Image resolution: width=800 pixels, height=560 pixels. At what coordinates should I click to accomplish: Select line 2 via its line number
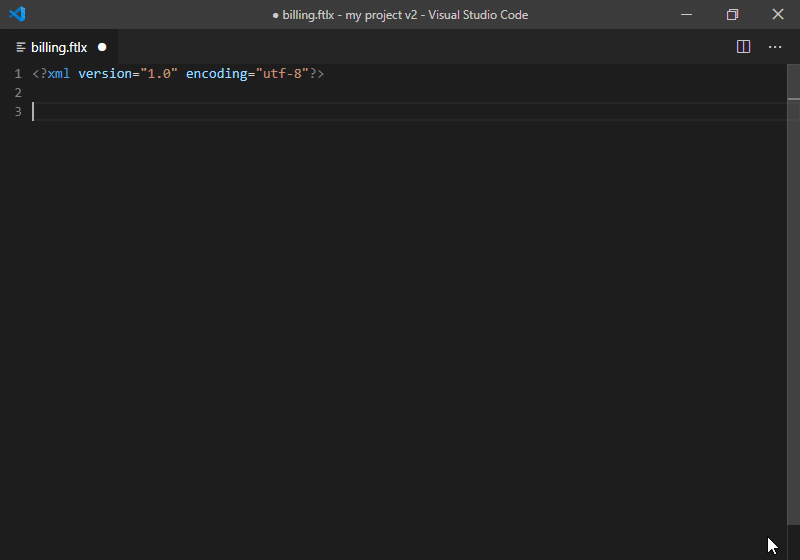[x=18, y=93]
